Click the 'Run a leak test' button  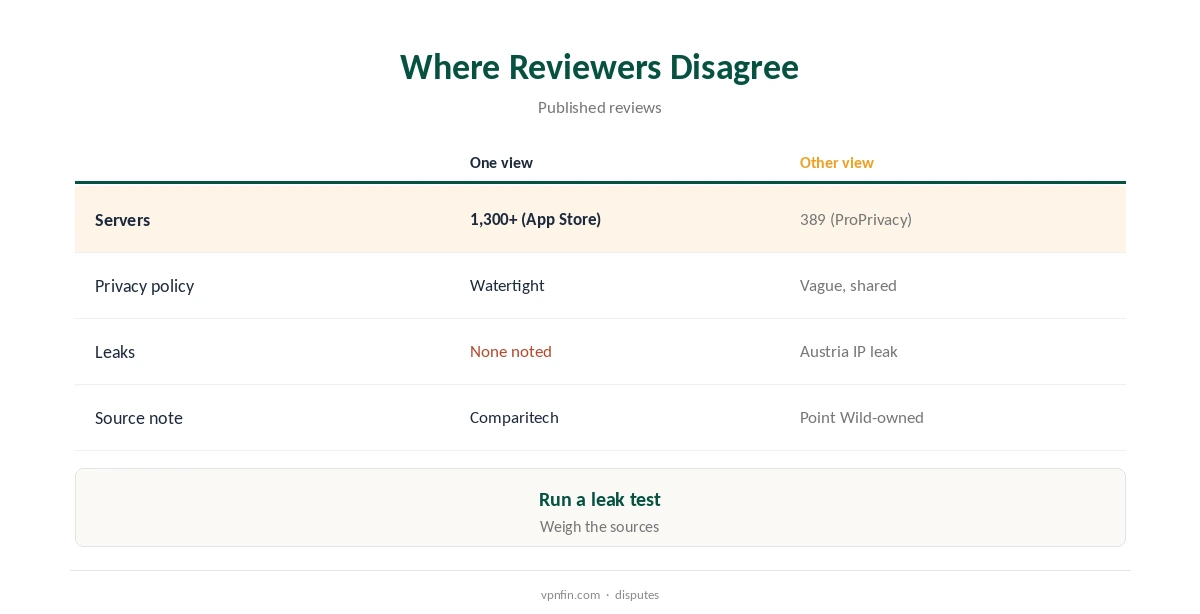[x=600, y=508]
